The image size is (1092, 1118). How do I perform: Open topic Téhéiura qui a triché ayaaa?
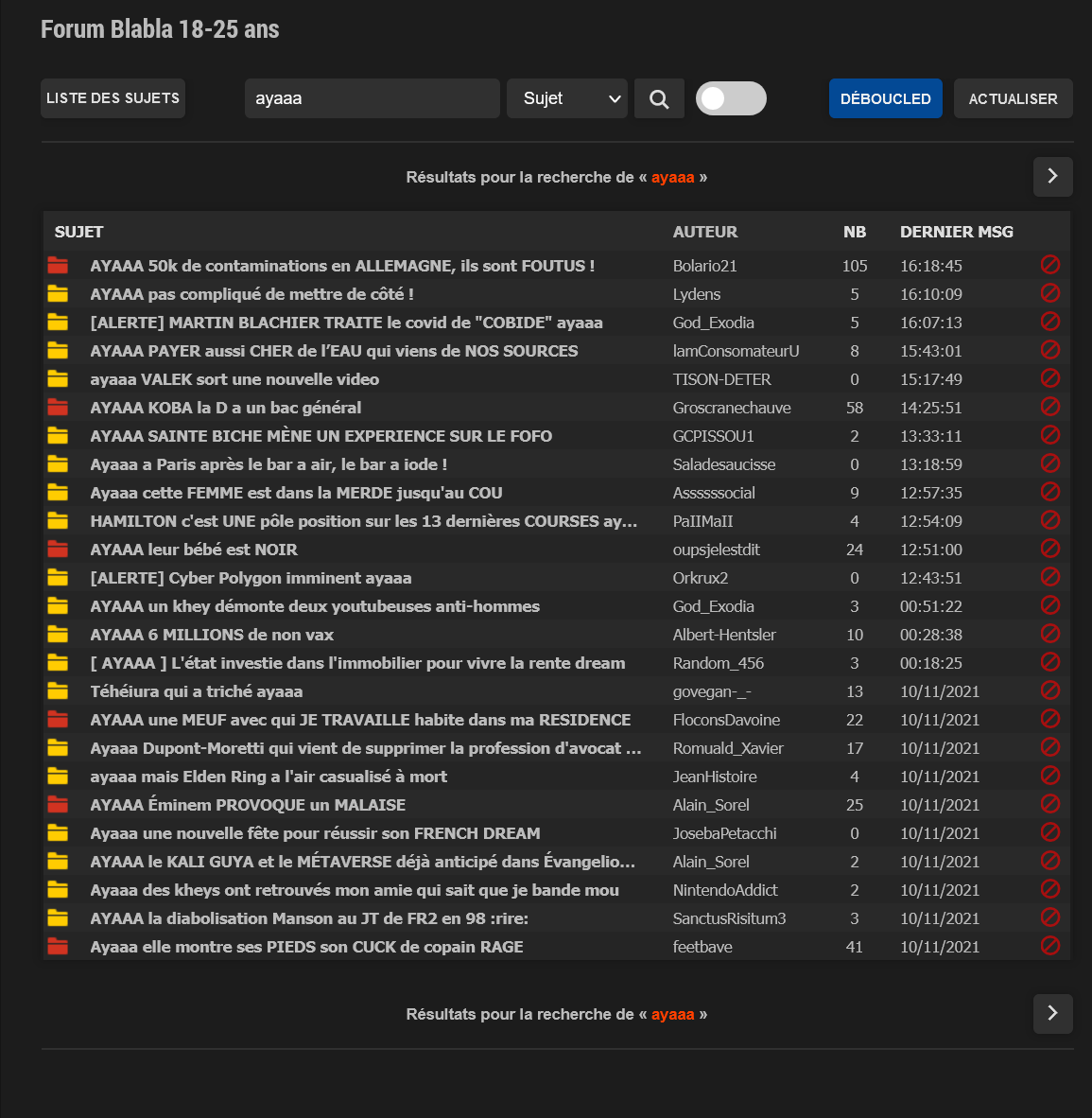pyautogui.click(x=196, y=691)
